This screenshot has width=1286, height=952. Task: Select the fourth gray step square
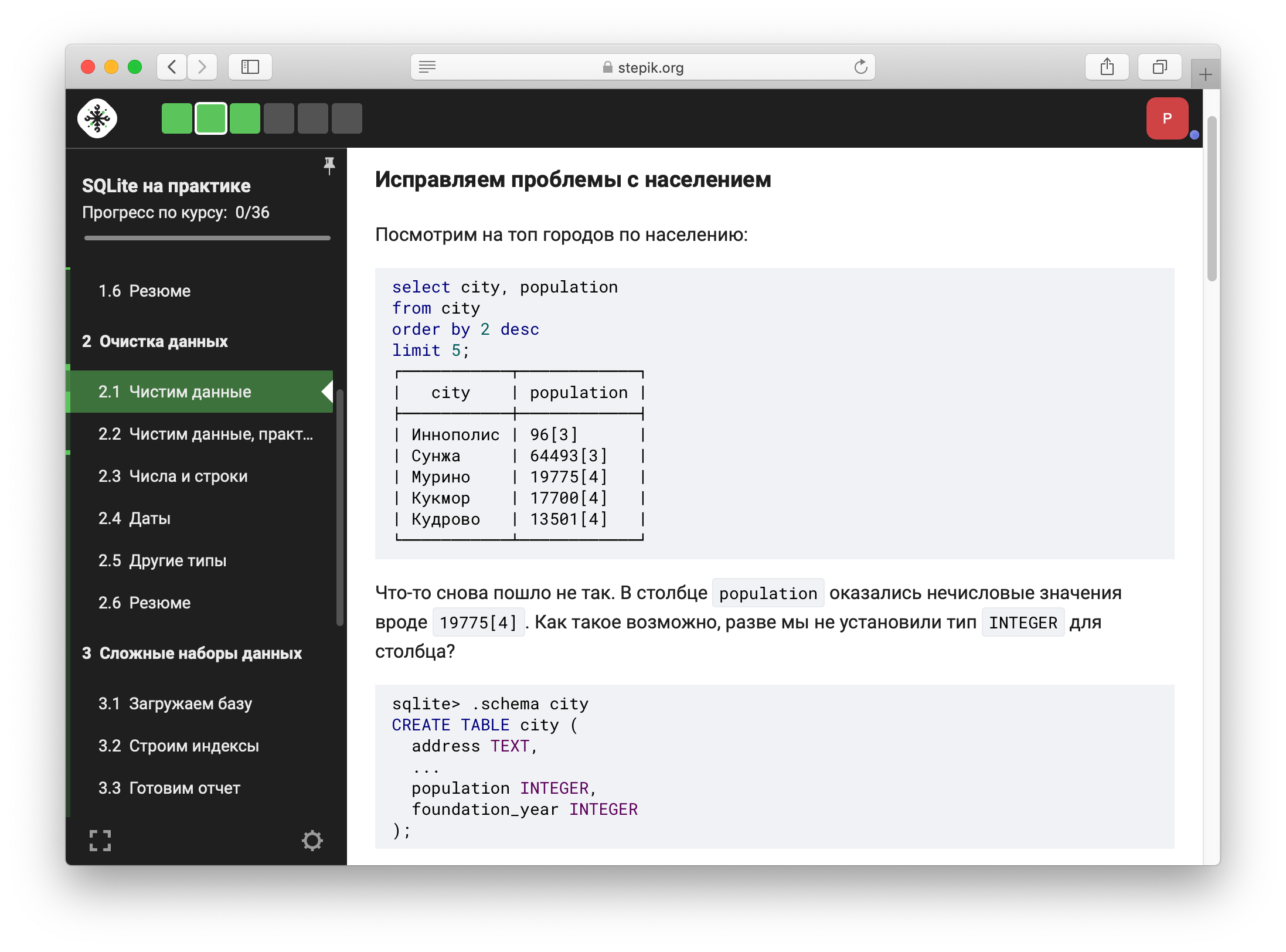coord(279,118)
